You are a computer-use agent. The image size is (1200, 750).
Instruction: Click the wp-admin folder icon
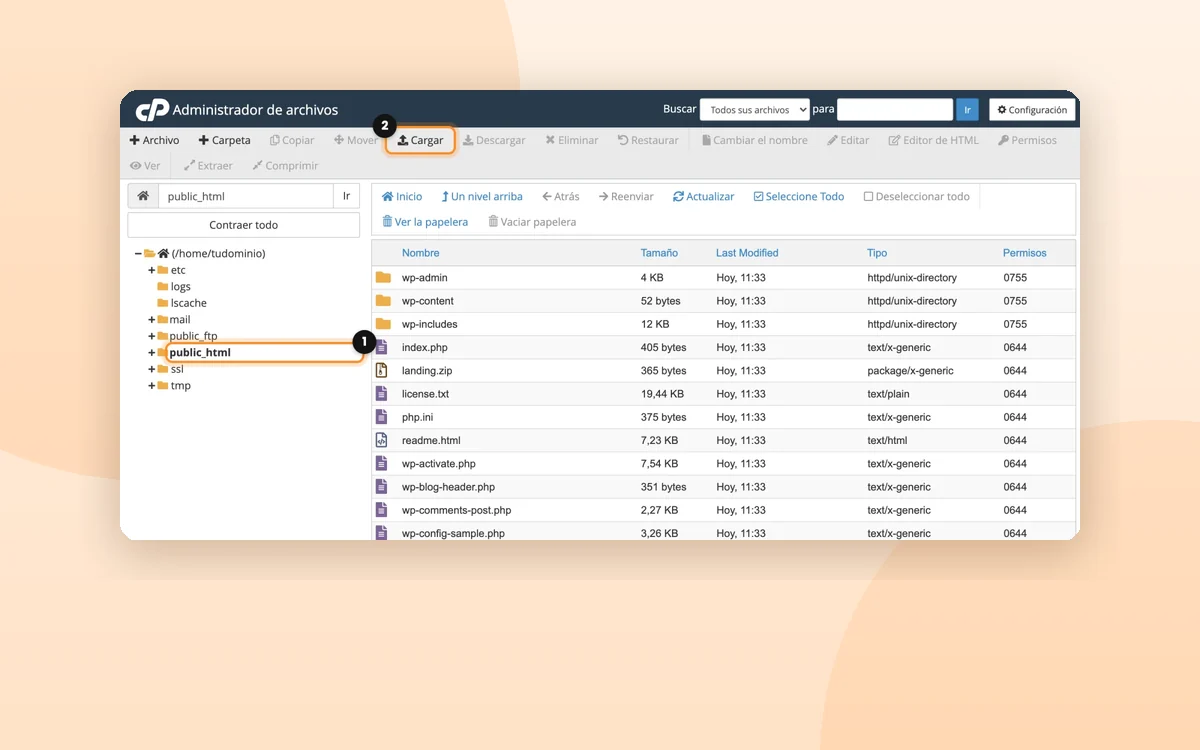(383, 277)
